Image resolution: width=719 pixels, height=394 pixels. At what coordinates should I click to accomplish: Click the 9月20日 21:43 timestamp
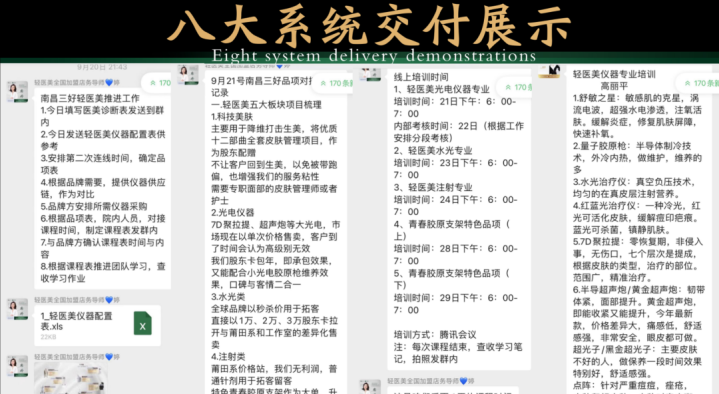click(102, 67)
